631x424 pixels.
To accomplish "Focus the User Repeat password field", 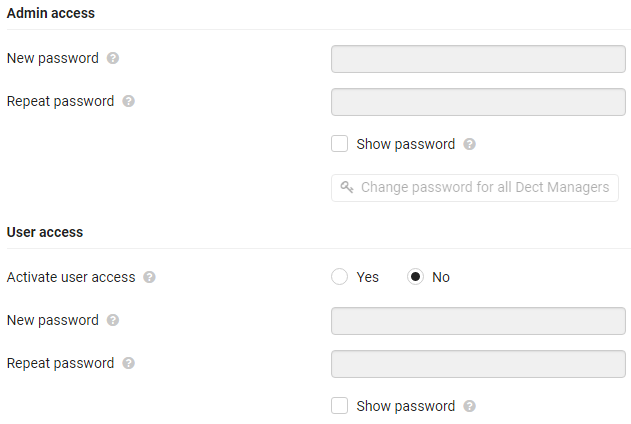I will point(478,364).
